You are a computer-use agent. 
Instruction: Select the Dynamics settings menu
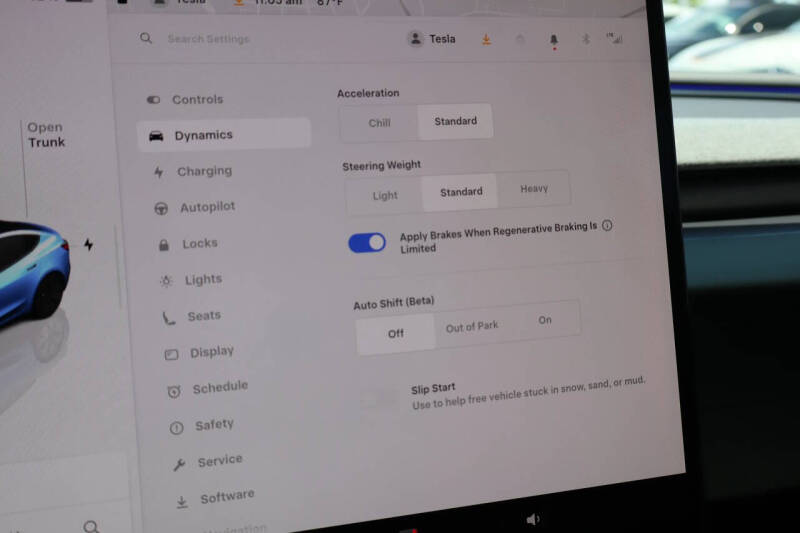click(x=223, y=135)
